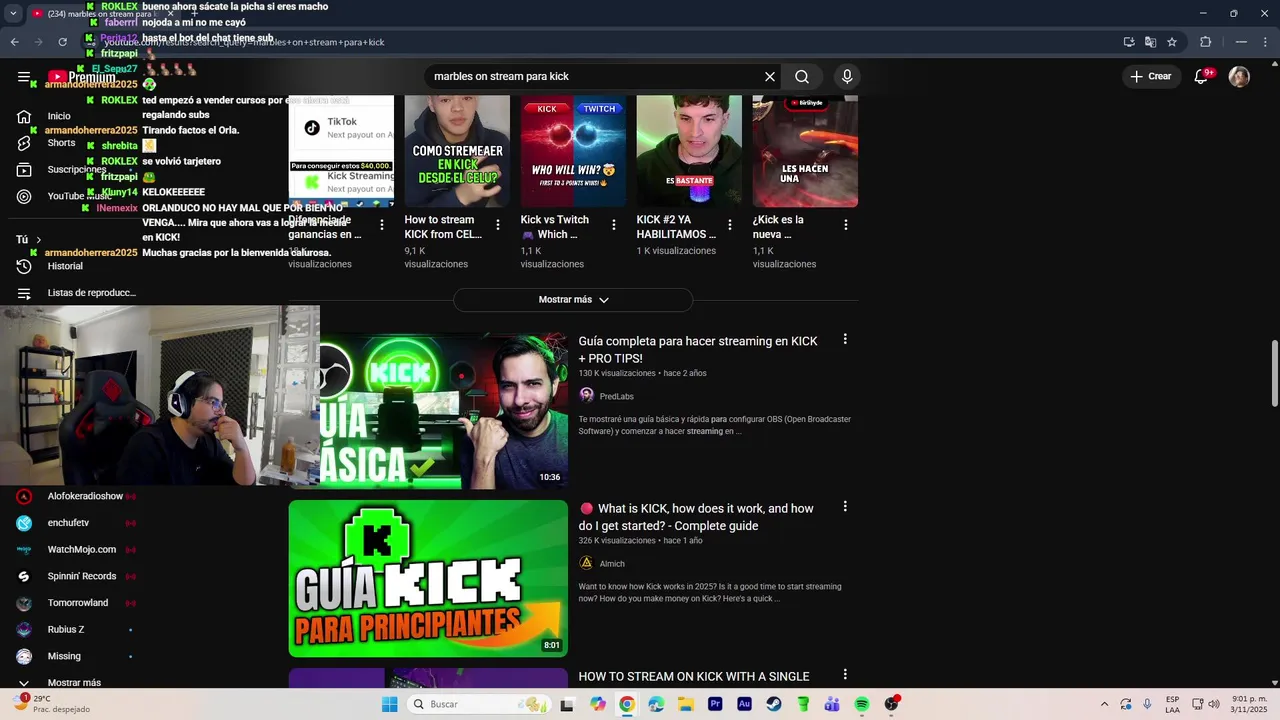Open Shorts in the sidebar
Image resolution: width=1280 pixels, height=720 pixels.
(61, 143)
